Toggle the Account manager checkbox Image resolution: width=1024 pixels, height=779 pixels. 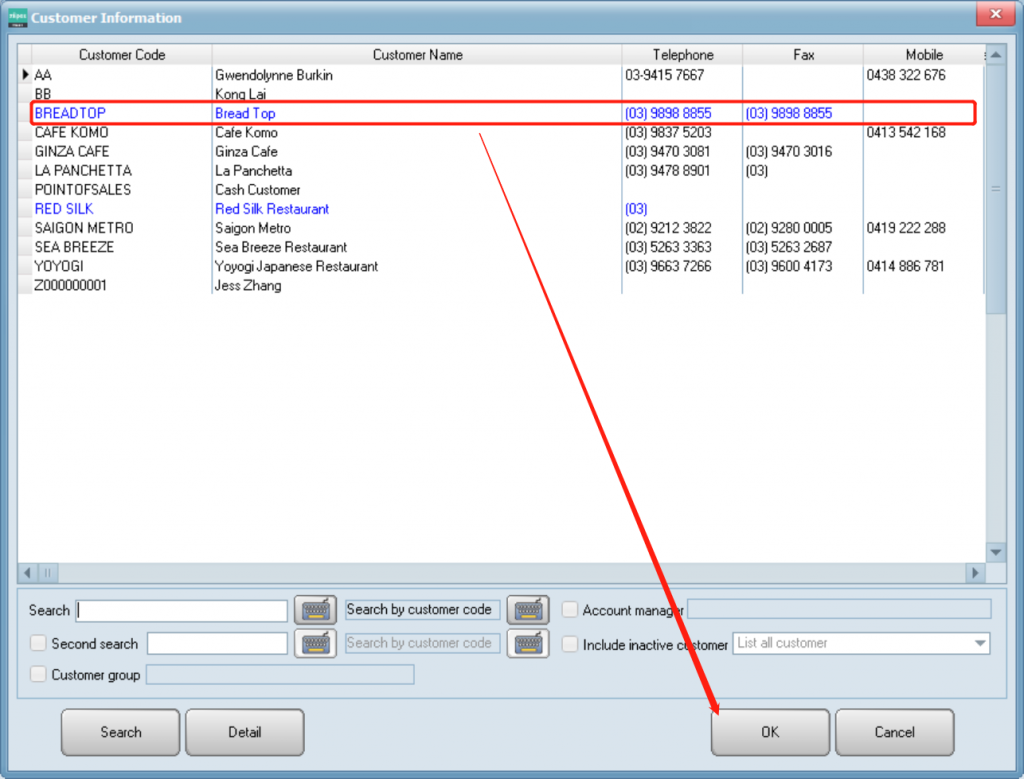(x=570, y=610)
